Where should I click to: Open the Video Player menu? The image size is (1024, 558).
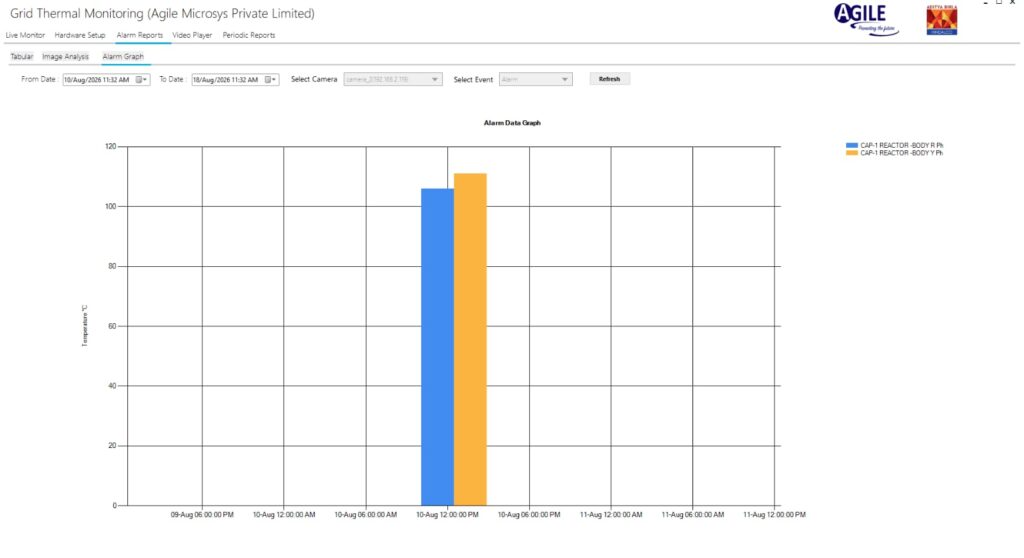(x=192, y=35)
